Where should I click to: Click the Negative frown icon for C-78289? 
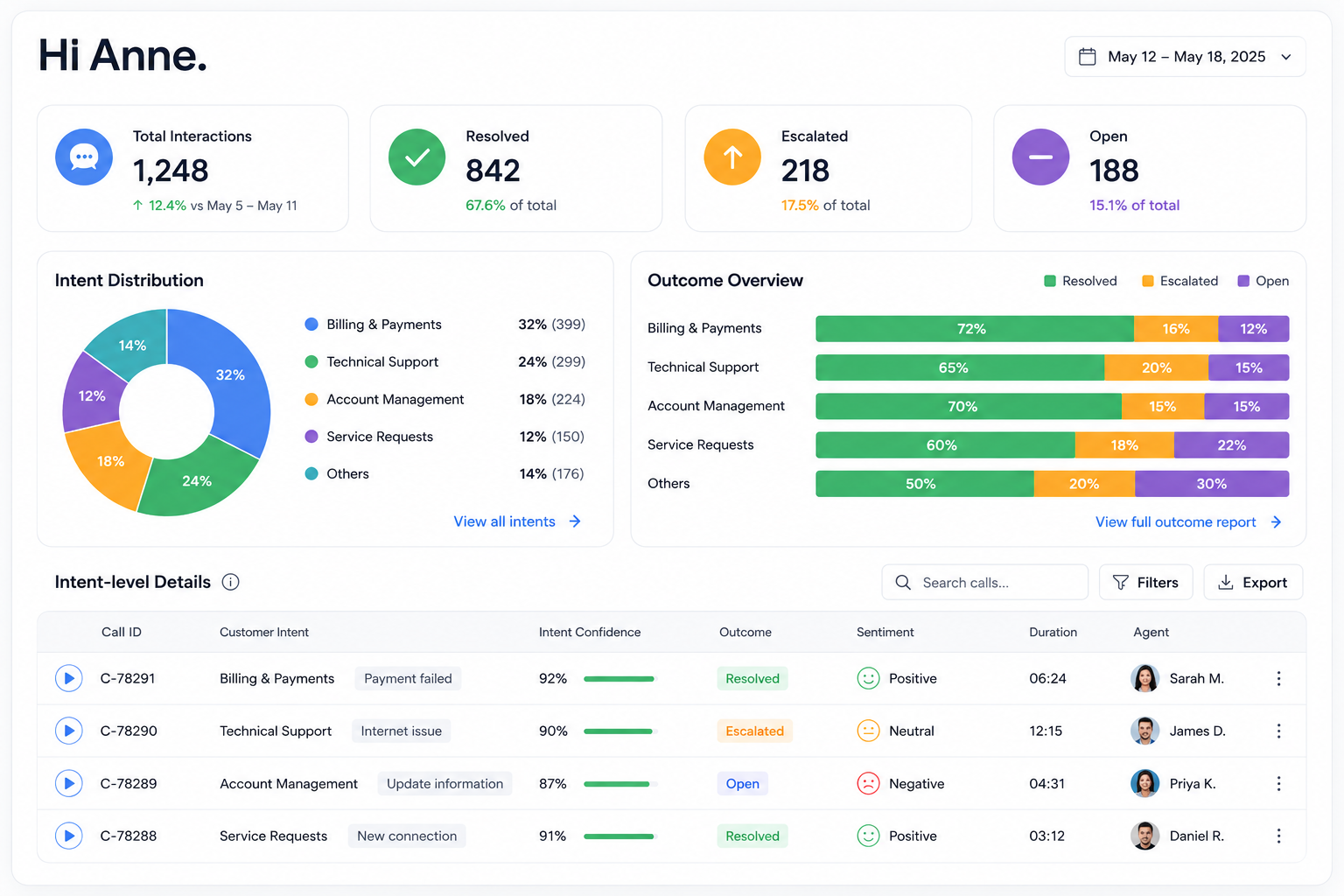pos(868,783)
